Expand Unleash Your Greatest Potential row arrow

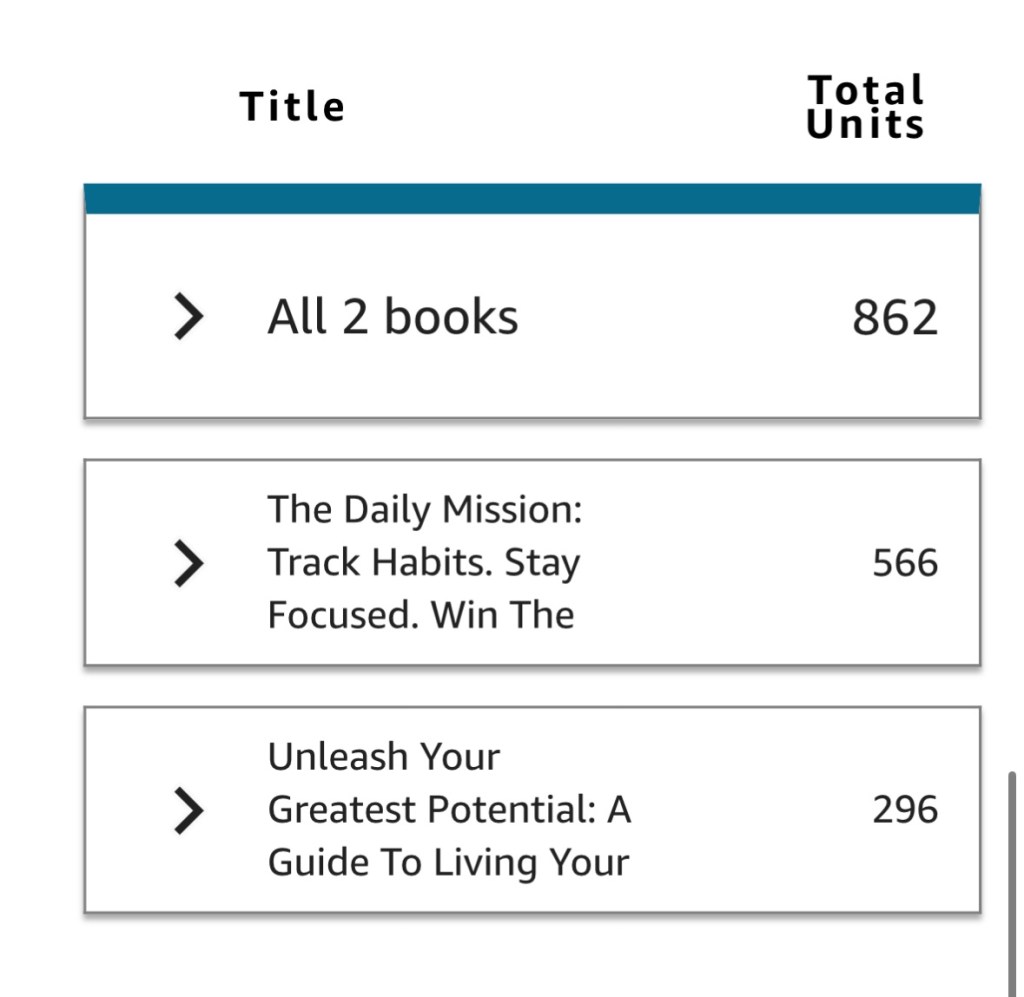188,810
